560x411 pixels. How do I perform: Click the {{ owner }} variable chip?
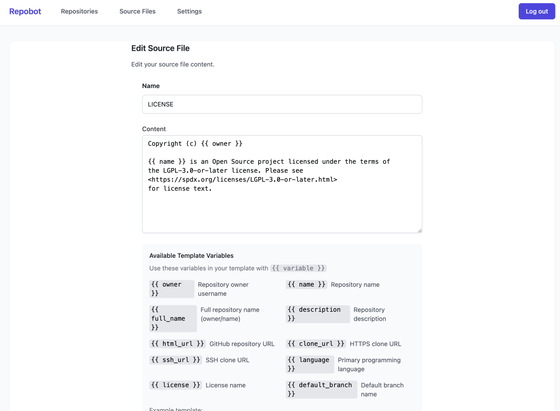point(171,289)
